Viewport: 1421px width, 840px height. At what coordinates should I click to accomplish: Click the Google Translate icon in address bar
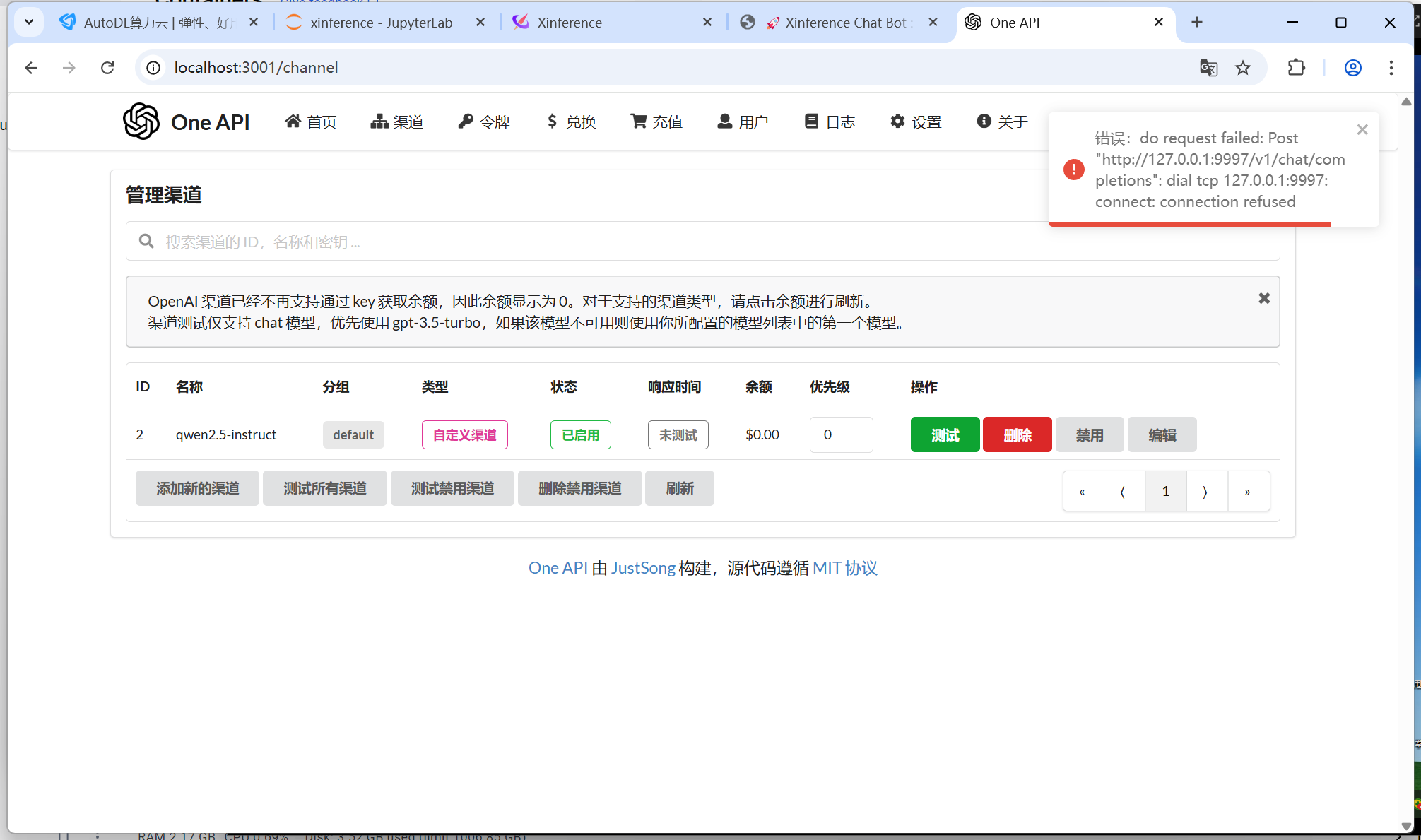tap(1208, 68)
